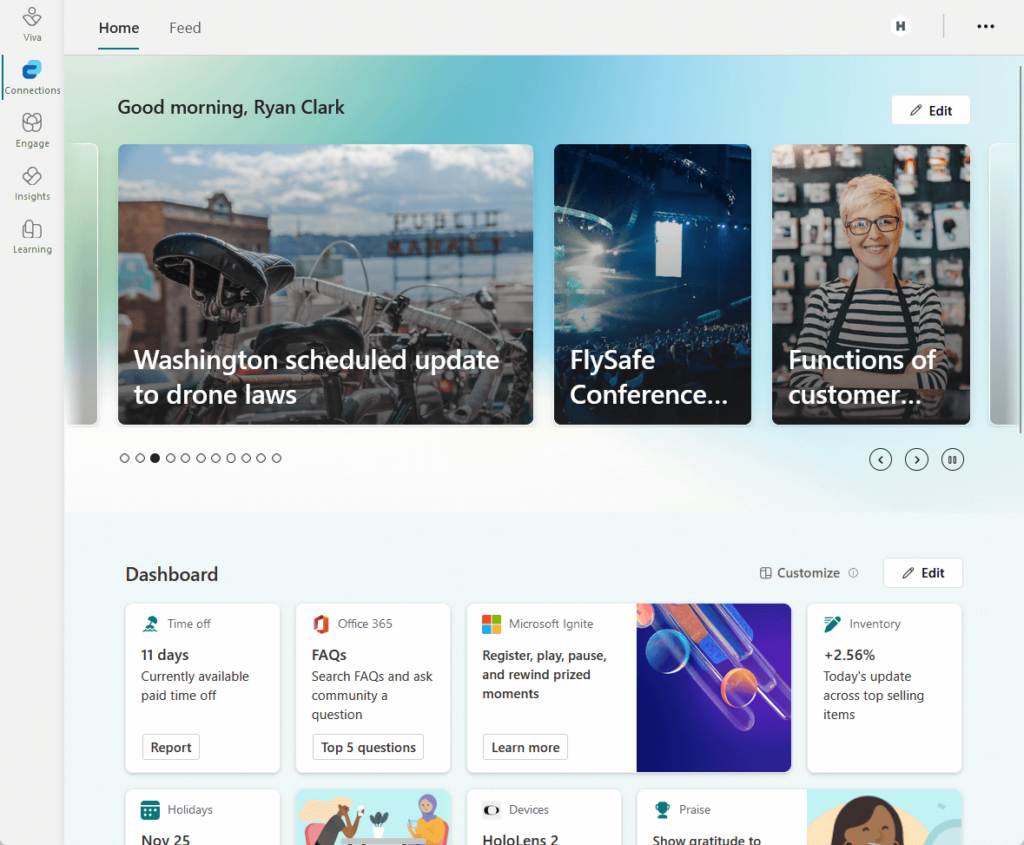Open the Insights app in the sidebar
This screenshot has width=1024, height=845.
tap(32, 183)
